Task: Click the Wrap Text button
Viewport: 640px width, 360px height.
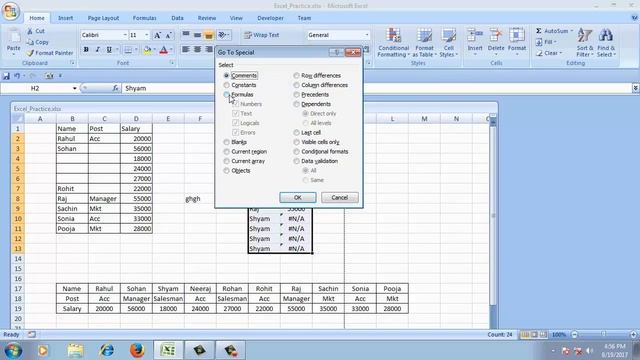Action: tap(262, 35)
